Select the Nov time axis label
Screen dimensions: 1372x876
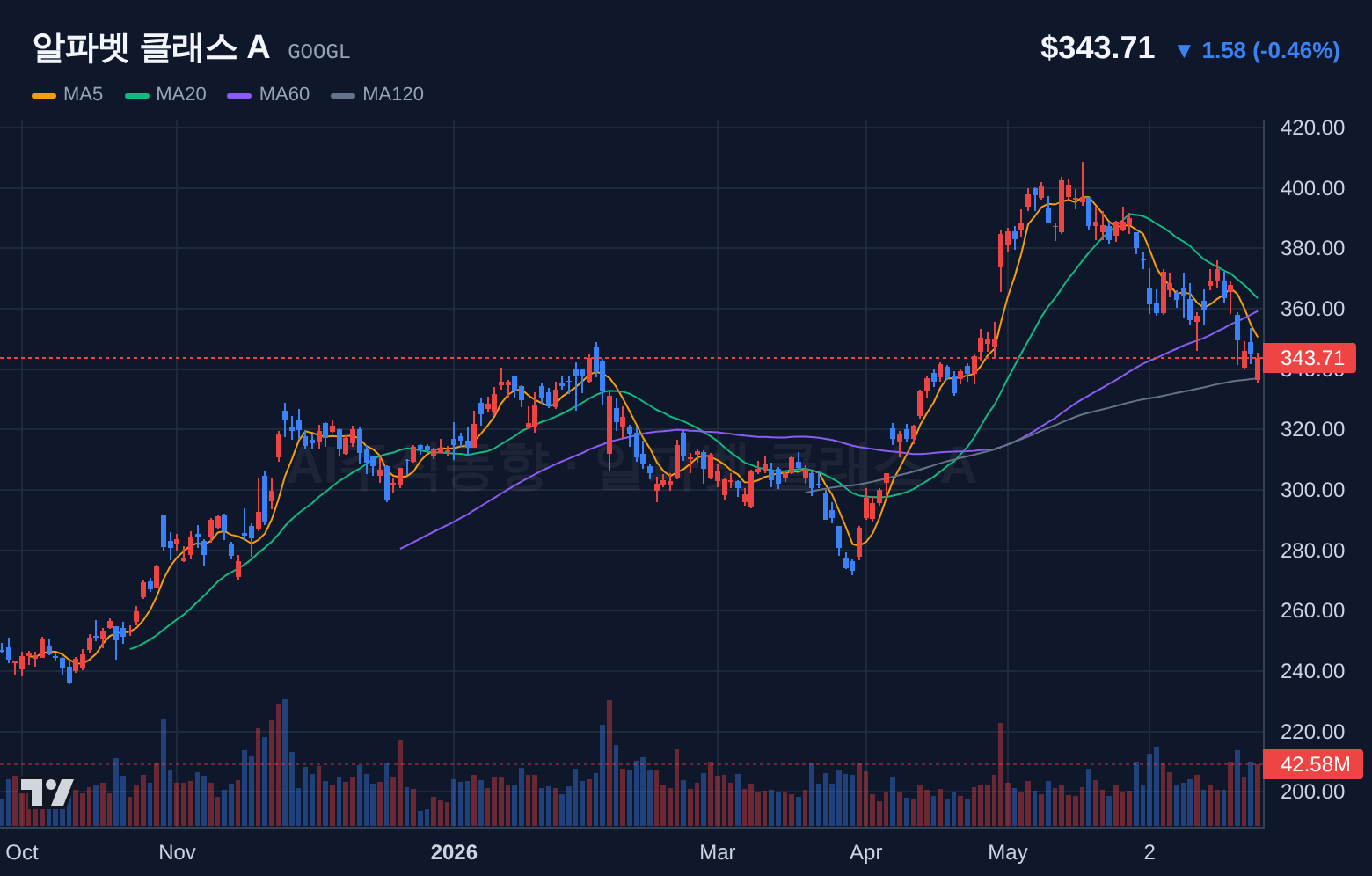click(177, 852)
